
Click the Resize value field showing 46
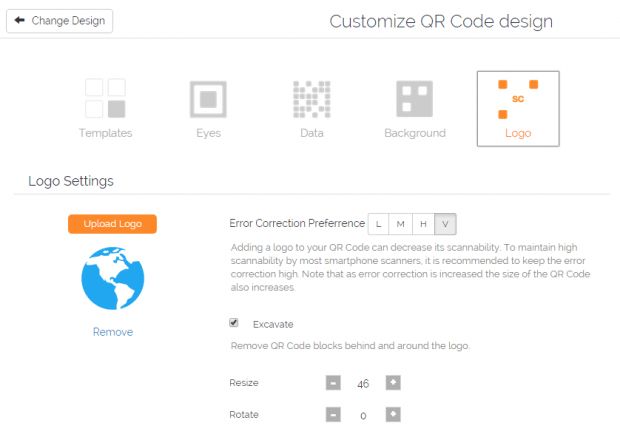click(363, 383)
